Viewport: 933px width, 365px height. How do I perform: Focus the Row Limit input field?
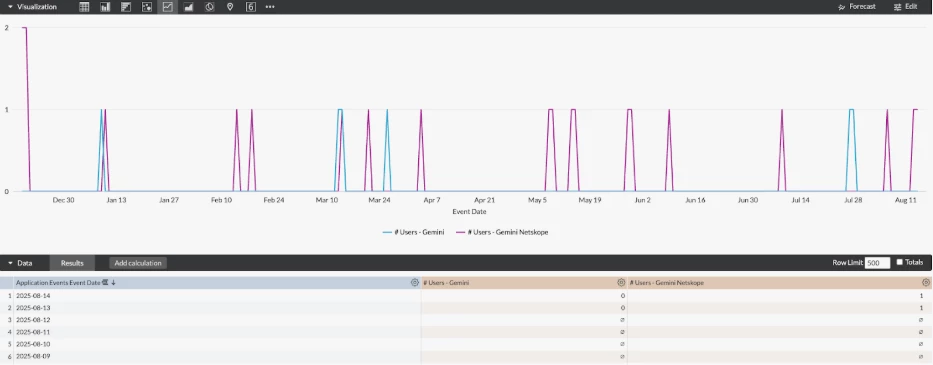pyautogui.click(x=877, y=263)
